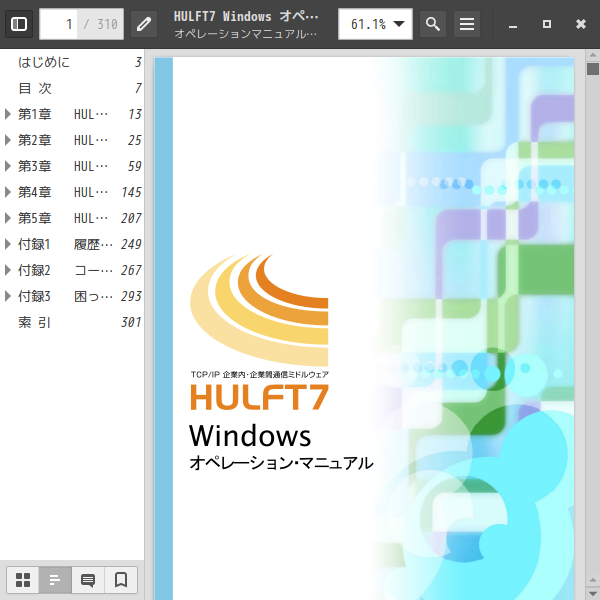Expand the 付録1 outline entry

[8, 244]
